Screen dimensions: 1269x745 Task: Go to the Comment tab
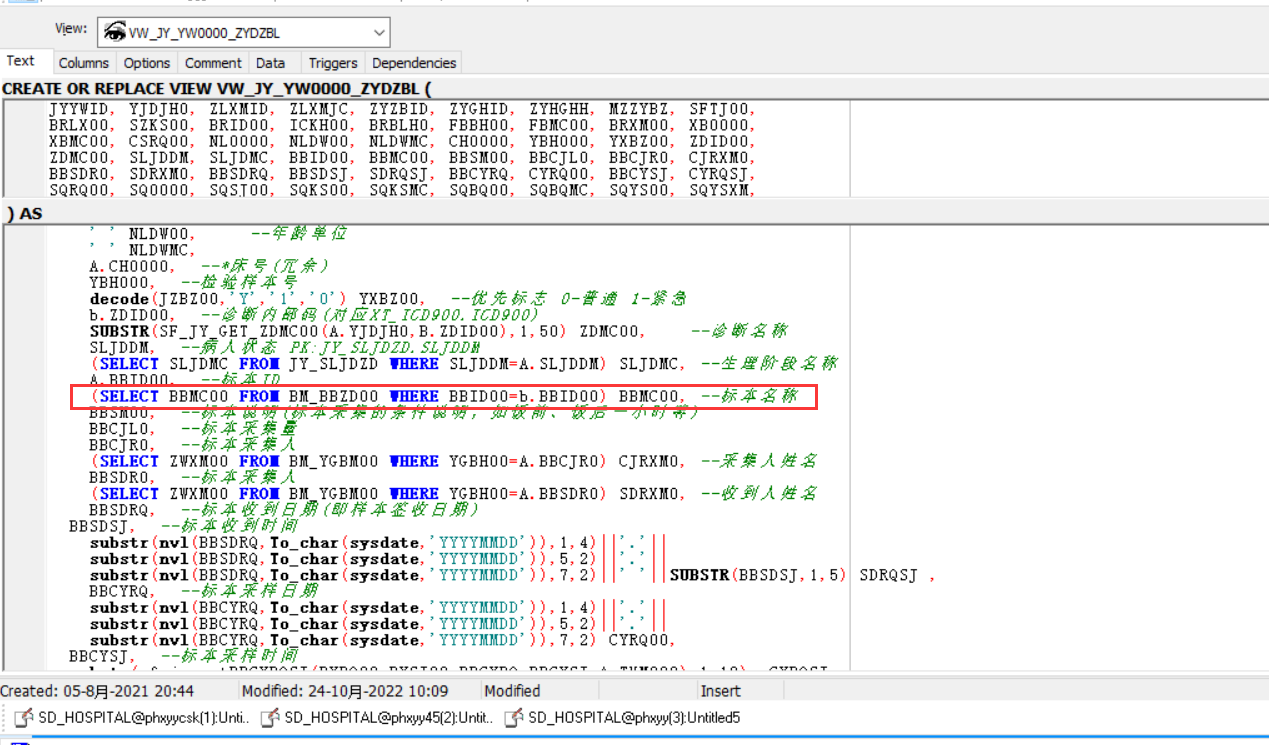pyautogui.click(x=213, y=63)
